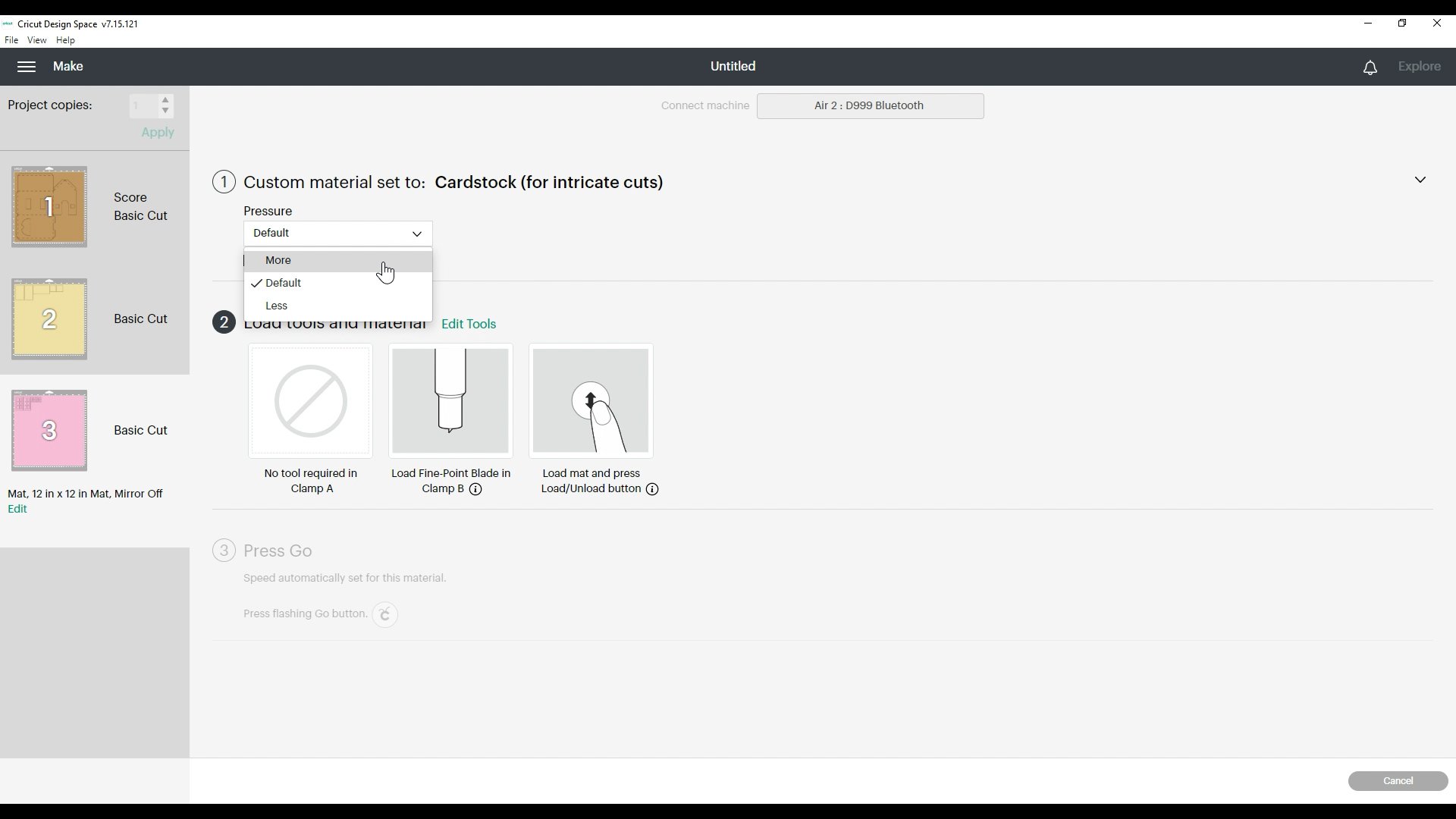
Task: Collapse the Pressure dropdown
Action: (338, 234)
